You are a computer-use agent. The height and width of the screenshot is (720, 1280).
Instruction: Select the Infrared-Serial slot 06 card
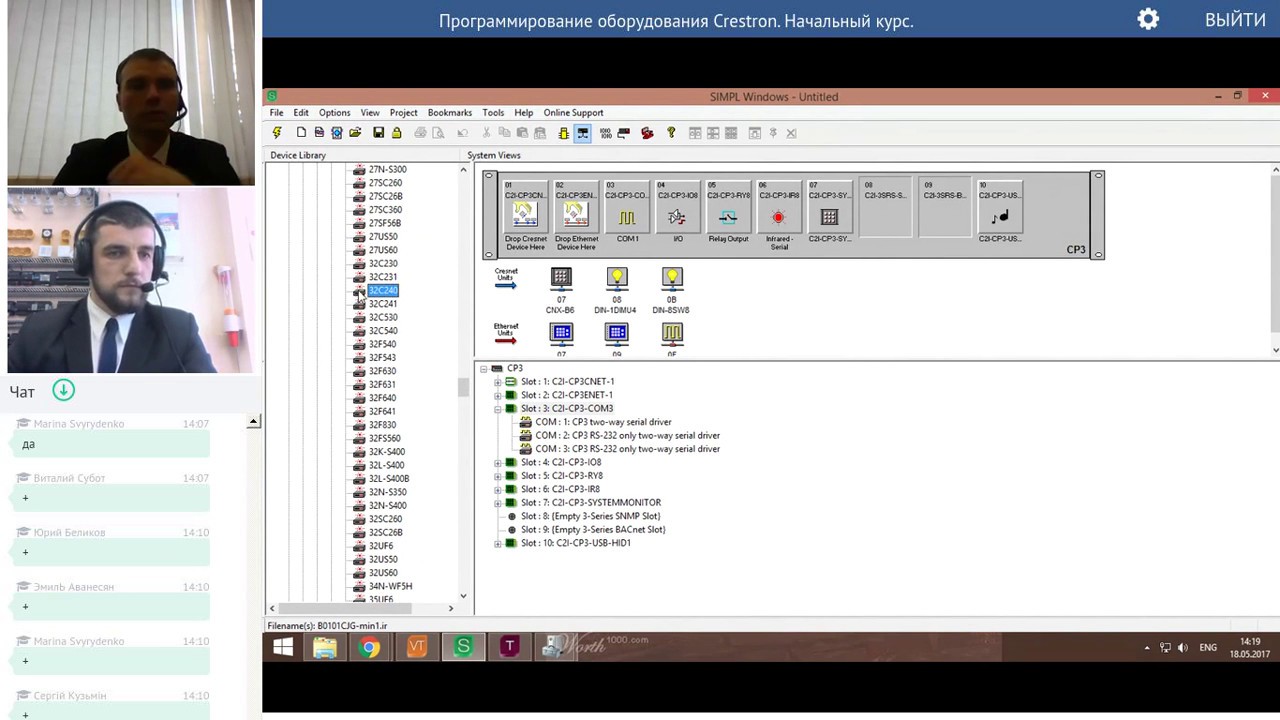779,214
